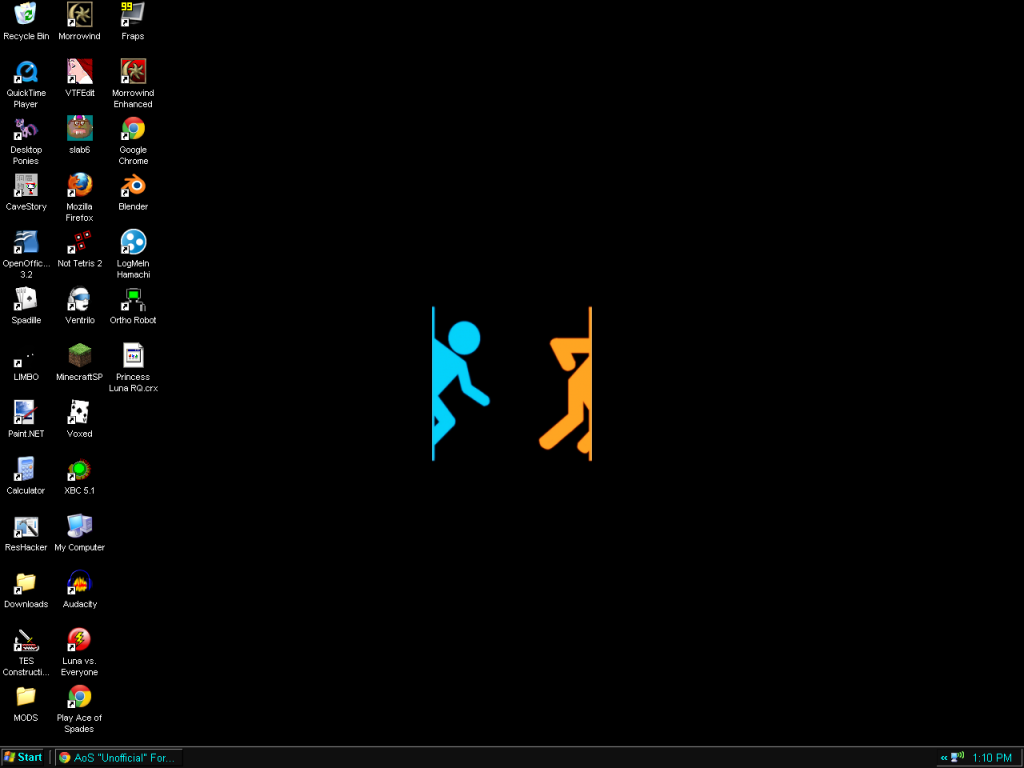The image size is (1024, 768).
Task: Switch to the AoS Unofficial Forum taskbar window
Action: (118, 758)
